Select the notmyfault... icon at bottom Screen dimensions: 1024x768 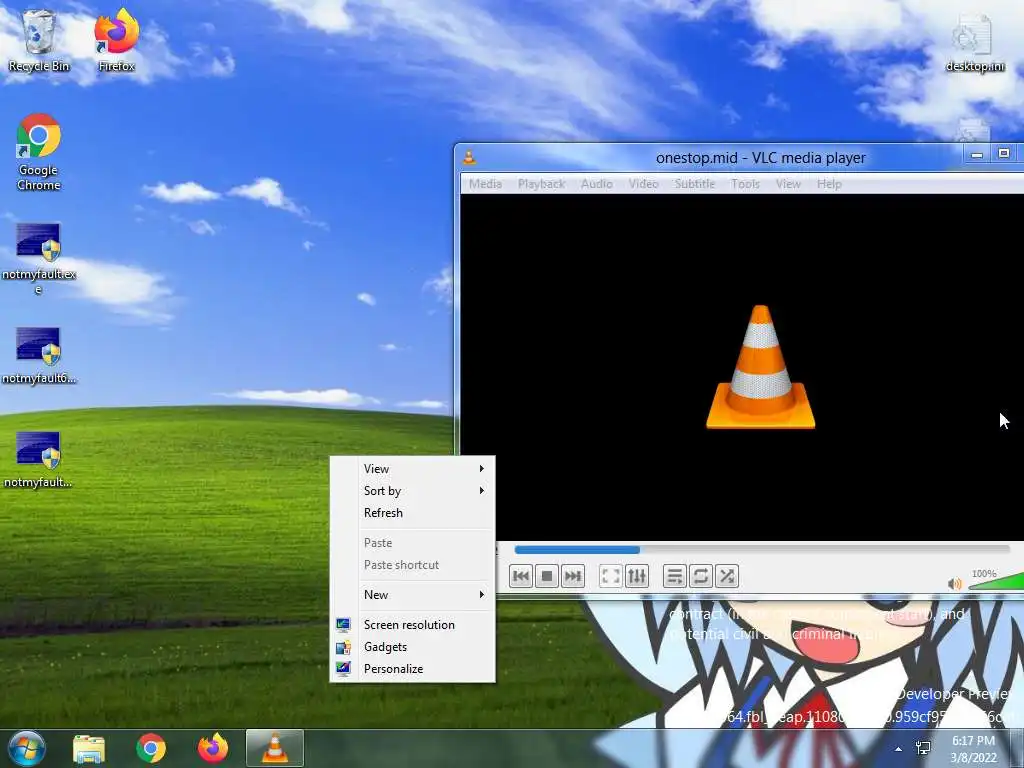[x=39, y=460]
